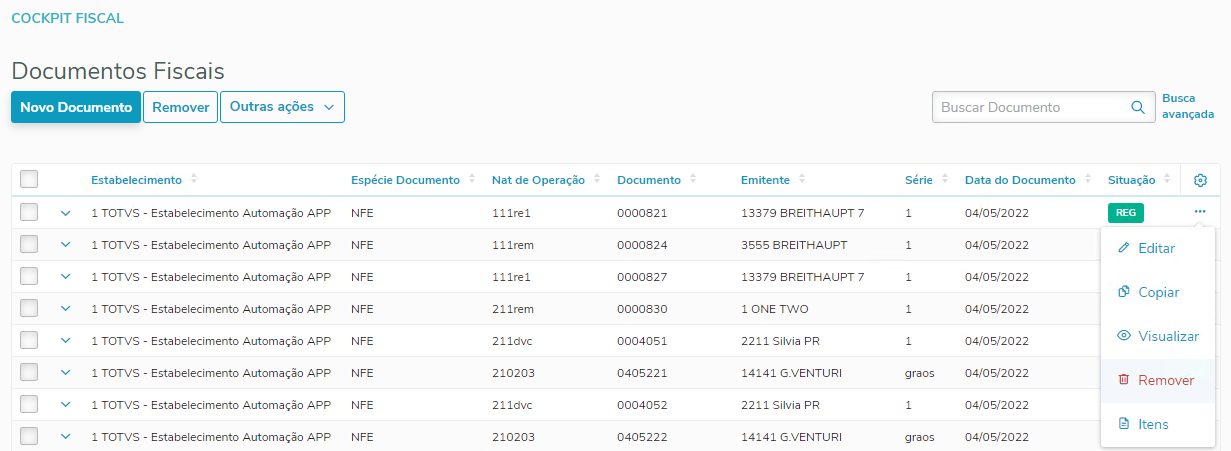
Task: Open the Busca avançada link
Action: coord(1188,106)
